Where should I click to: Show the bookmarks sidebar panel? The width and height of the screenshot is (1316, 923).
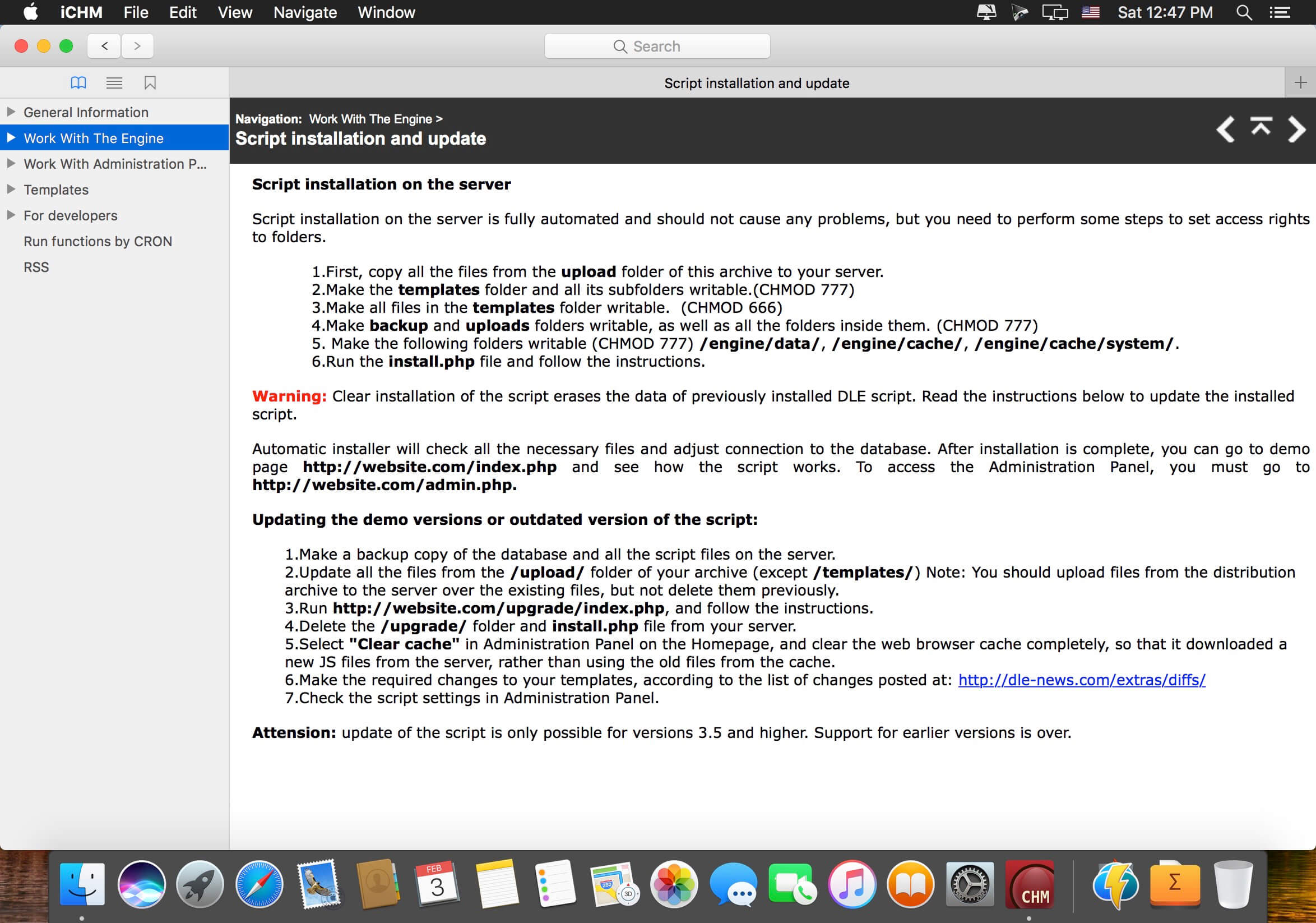pyautogui.click(x=150, y=83)
